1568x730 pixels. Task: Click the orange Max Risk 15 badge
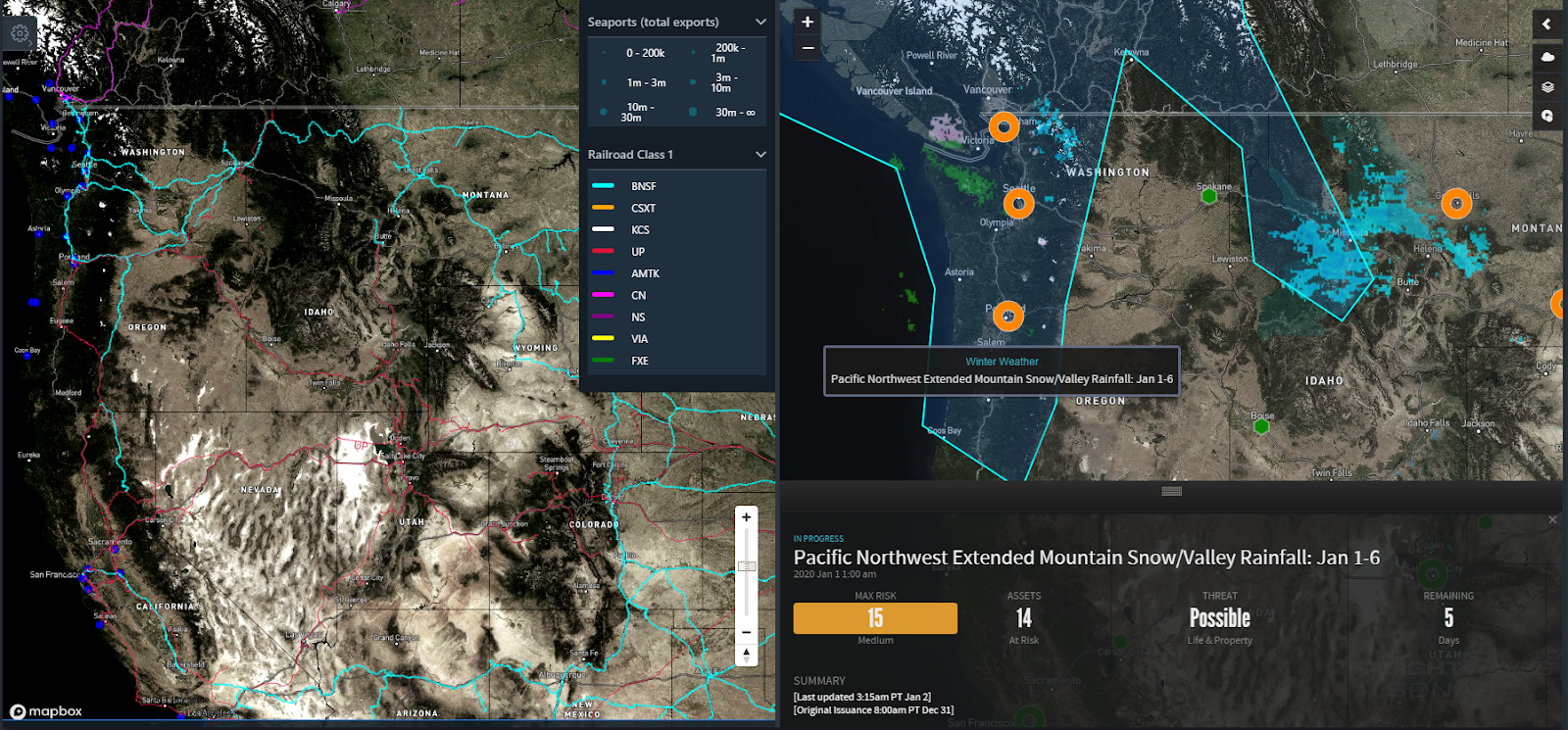tap(875, 618)
